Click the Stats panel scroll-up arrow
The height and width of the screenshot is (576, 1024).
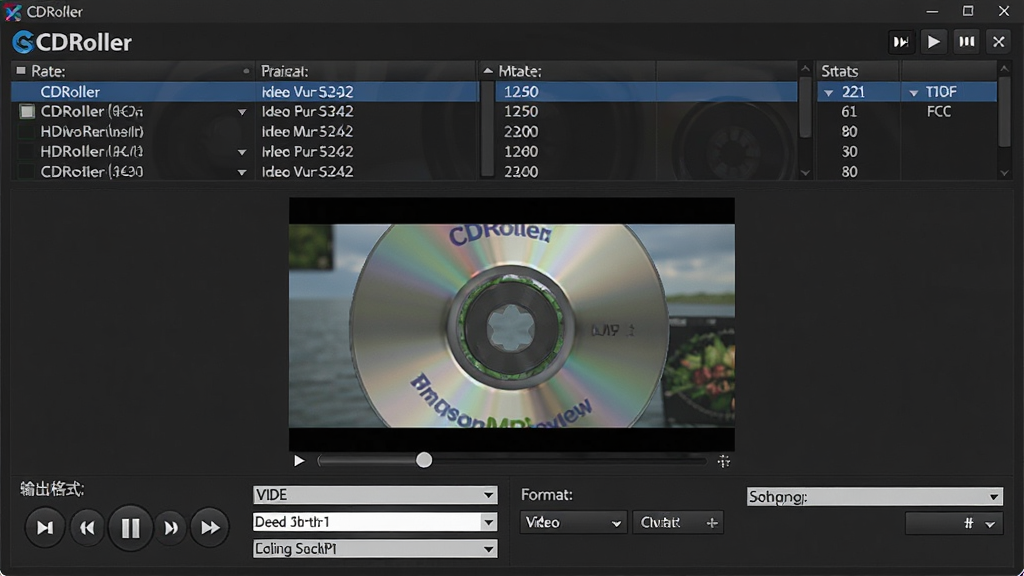tap(1004, 68)
